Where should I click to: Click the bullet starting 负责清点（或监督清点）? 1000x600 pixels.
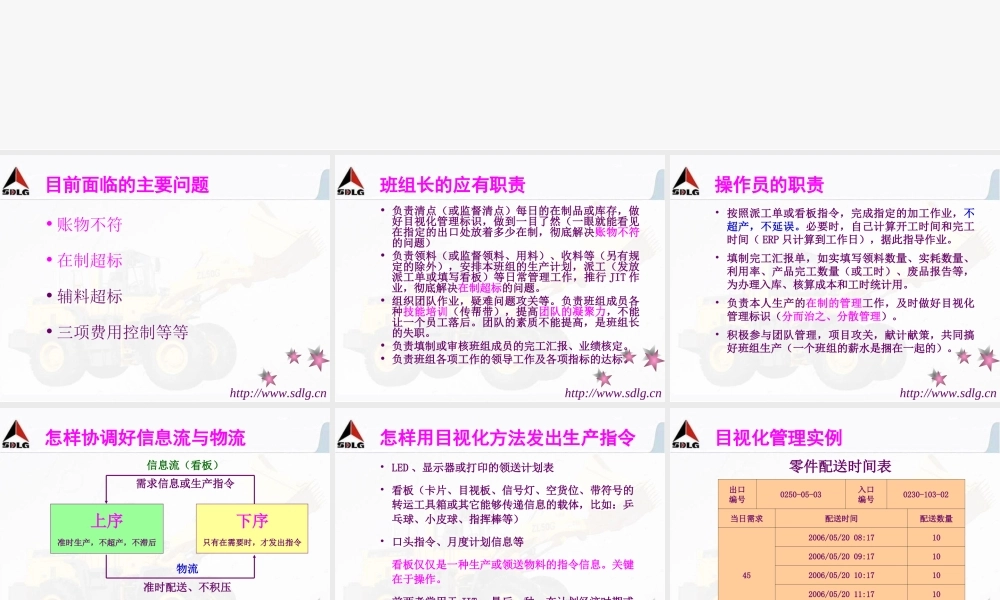click(515, 226)
